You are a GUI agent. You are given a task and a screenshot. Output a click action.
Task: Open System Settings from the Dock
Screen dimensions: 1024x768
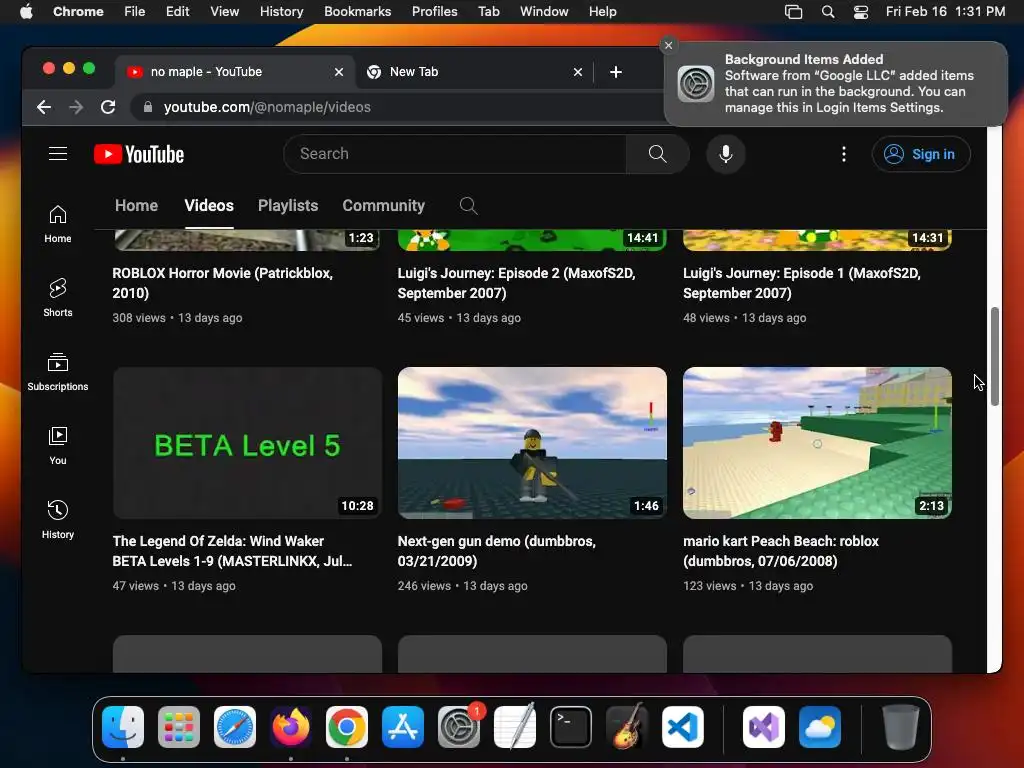click(459, 727)
